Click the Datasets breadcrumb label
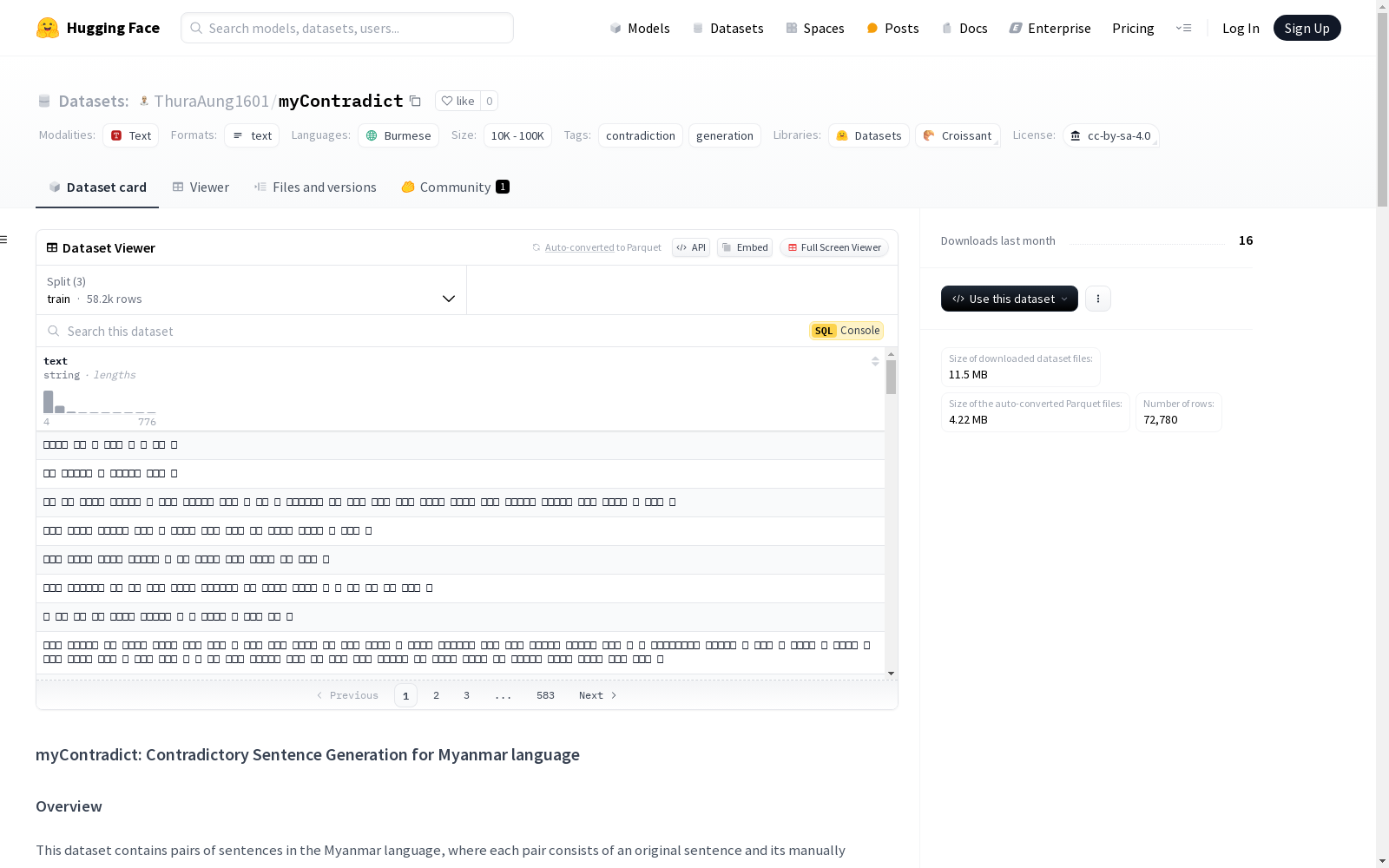The image size is (1389, 868). [93, 101]
